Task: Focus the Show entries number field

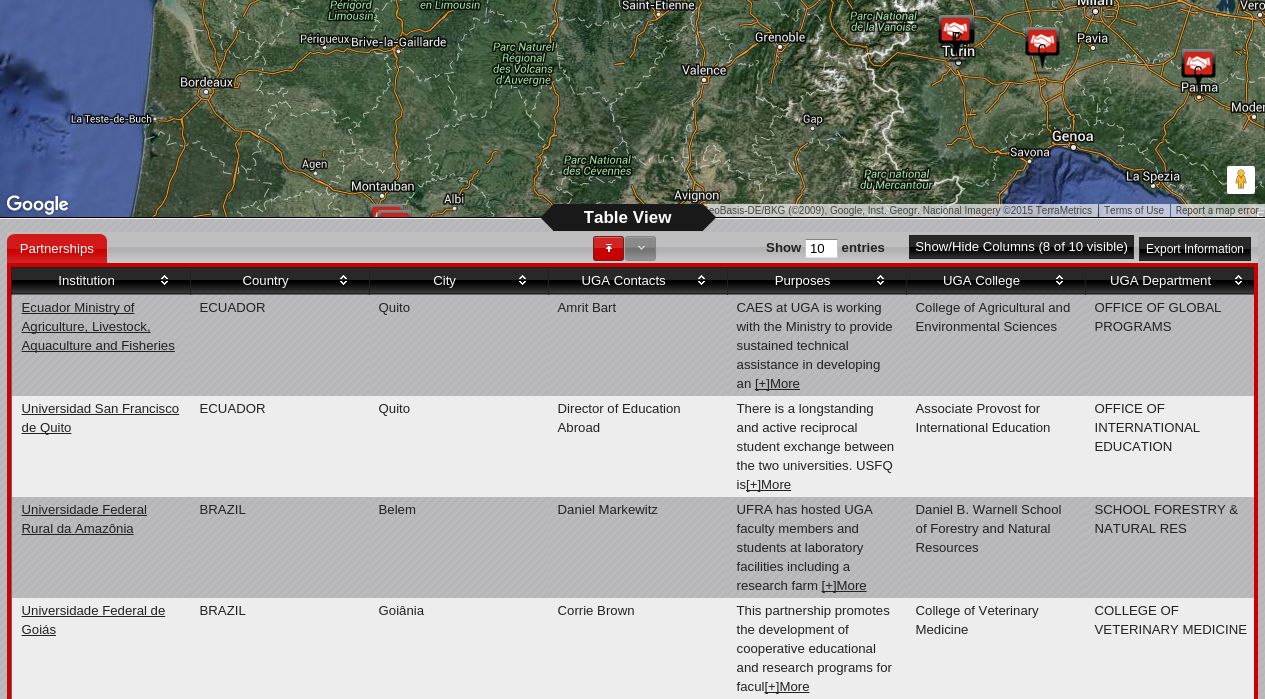Action: [821, 248]
